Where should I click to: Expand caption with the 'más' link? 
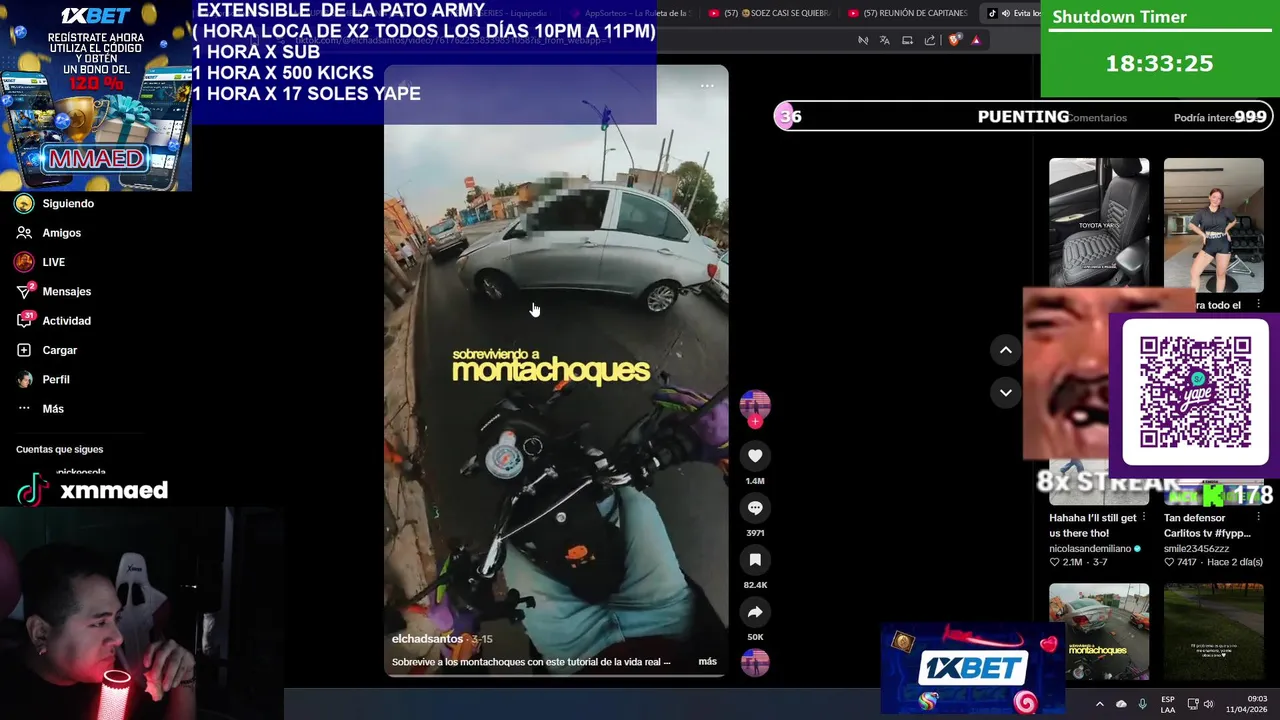(707, 662)
